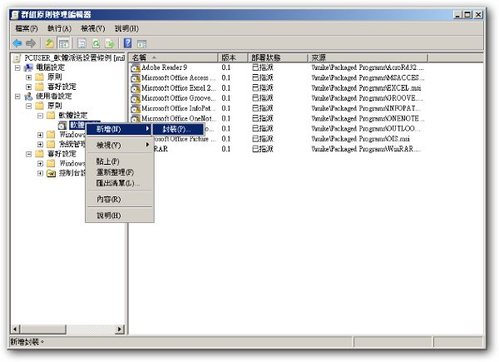Click the 使用者設定 user node icon
The height and width of the screenshot is (362, 499).
(29, 96)
